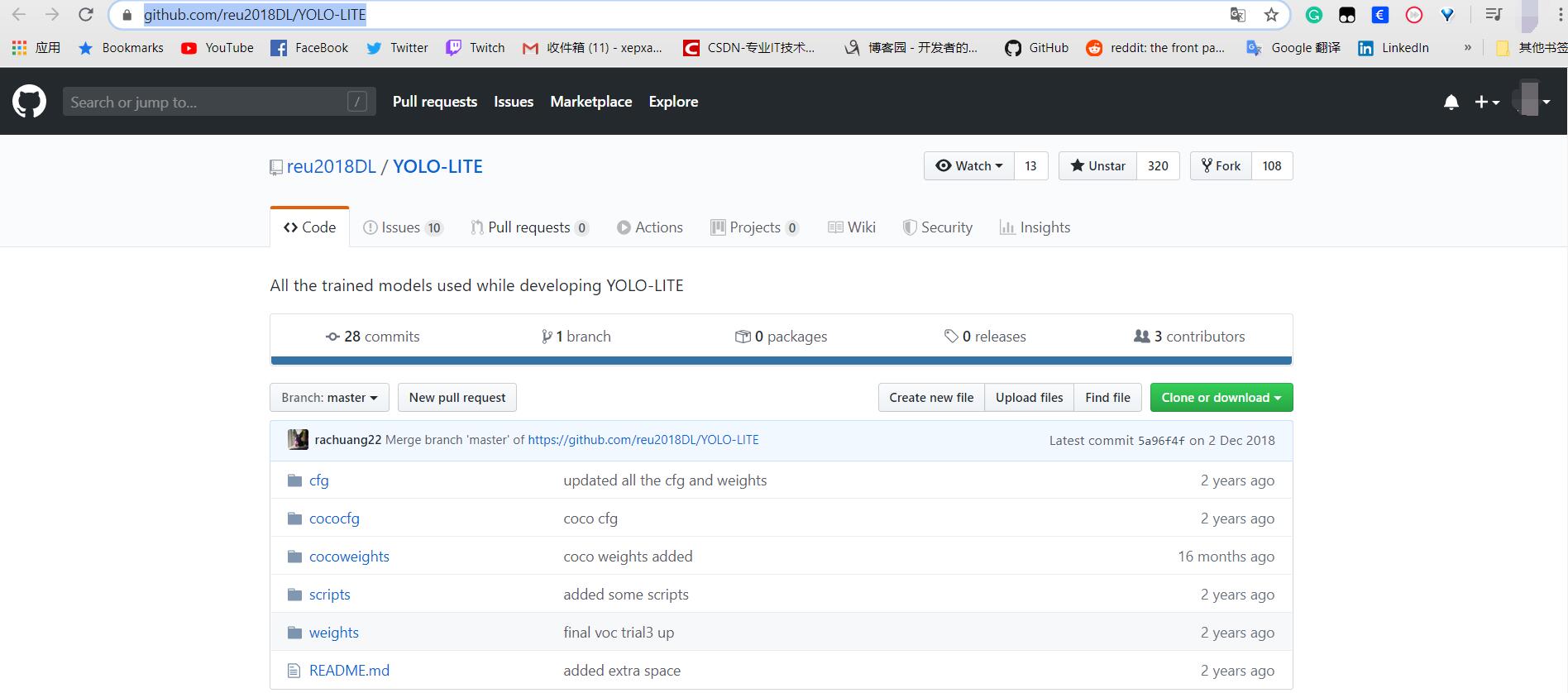Open the Branch: master dropdown

tap(329, 398)
